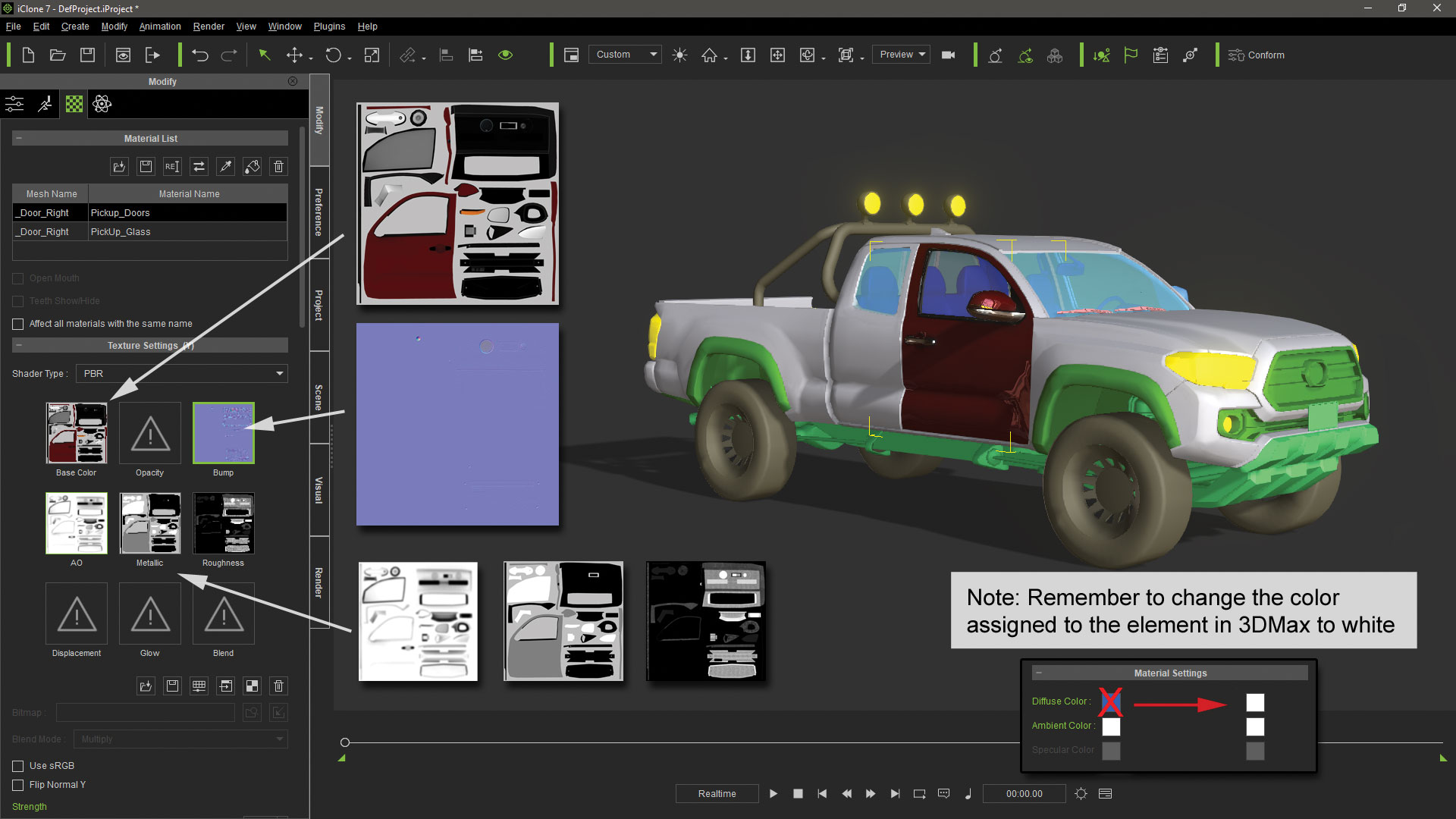This screenshot has height=819, width=1456.
Task: Enable Affect all materials with same name
Action: click(x=18, y=324)
